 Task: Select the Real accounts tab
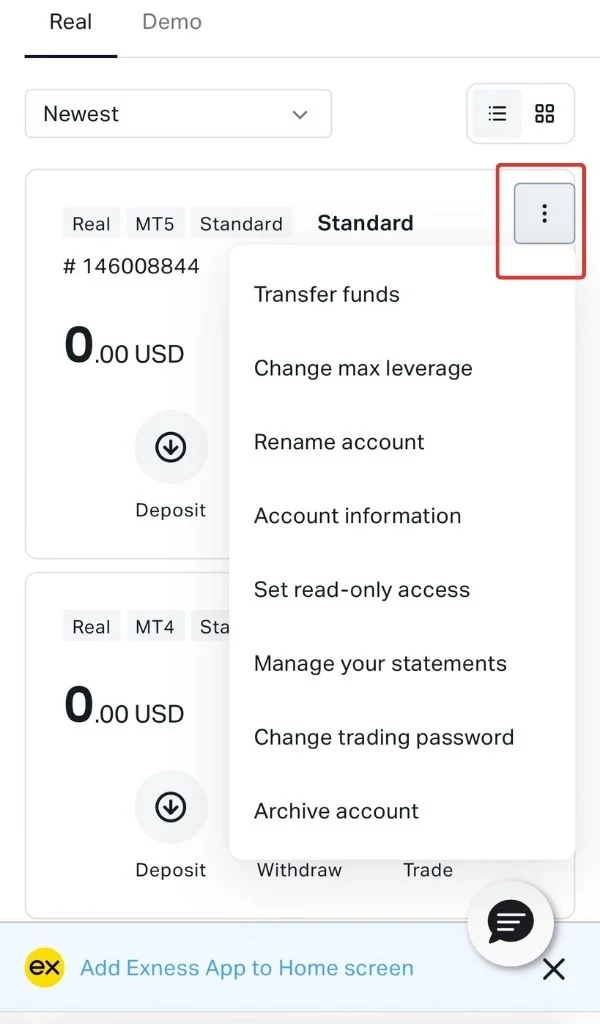[x=69, y=21]
